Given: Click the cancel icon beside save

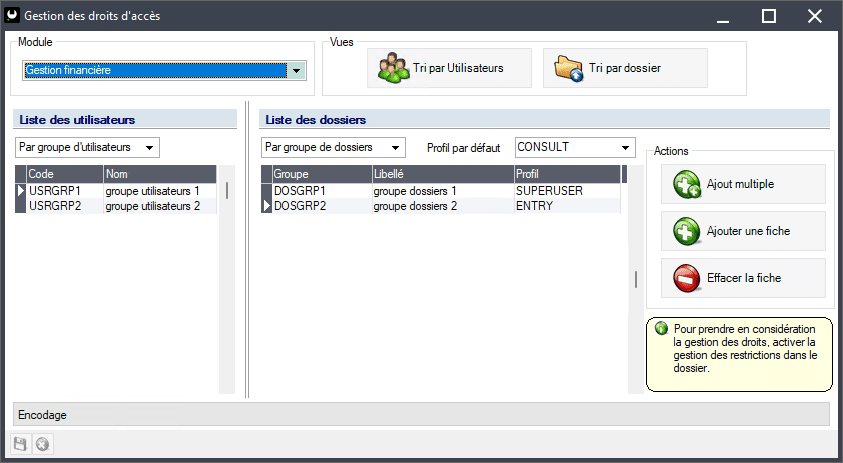Looking at the screenshot, I should tap(42, 444).
